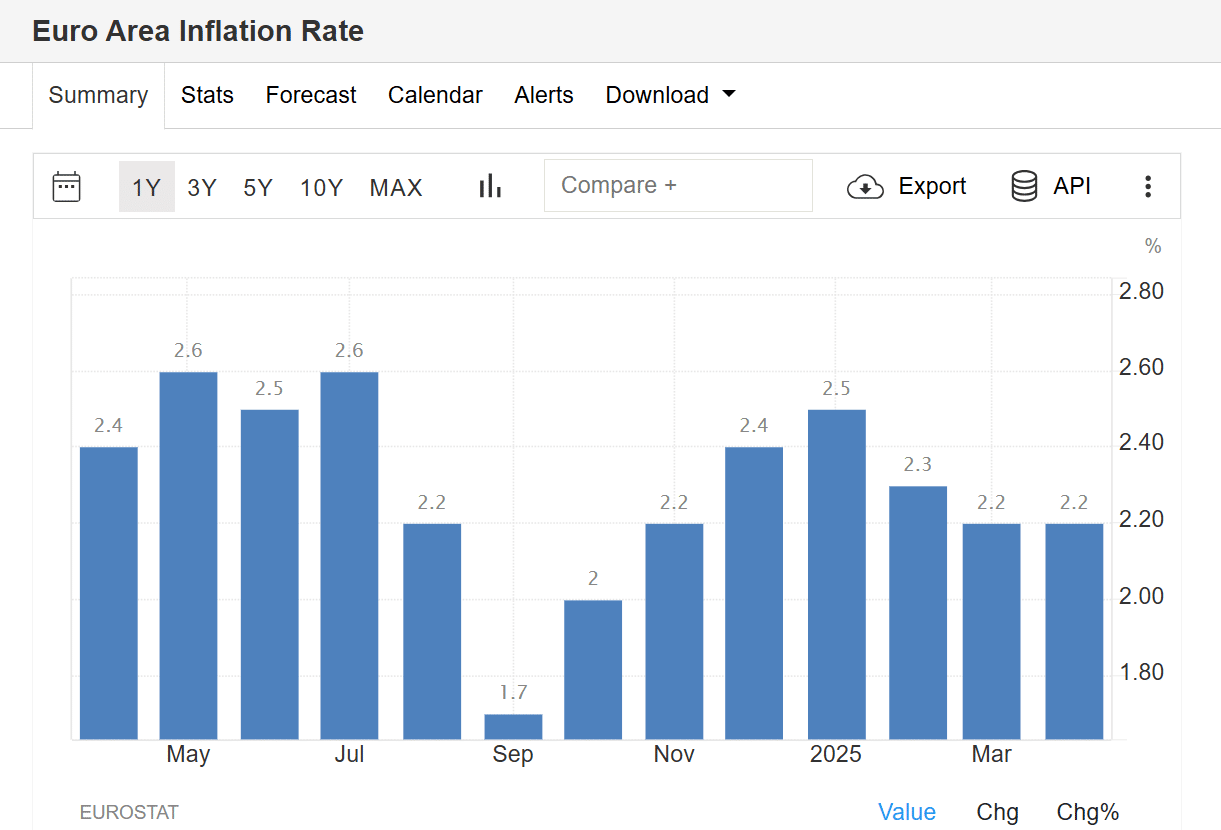Show the MAX time range
The width and height of the screenshot is (1221, 830).
tap(396, 187)
